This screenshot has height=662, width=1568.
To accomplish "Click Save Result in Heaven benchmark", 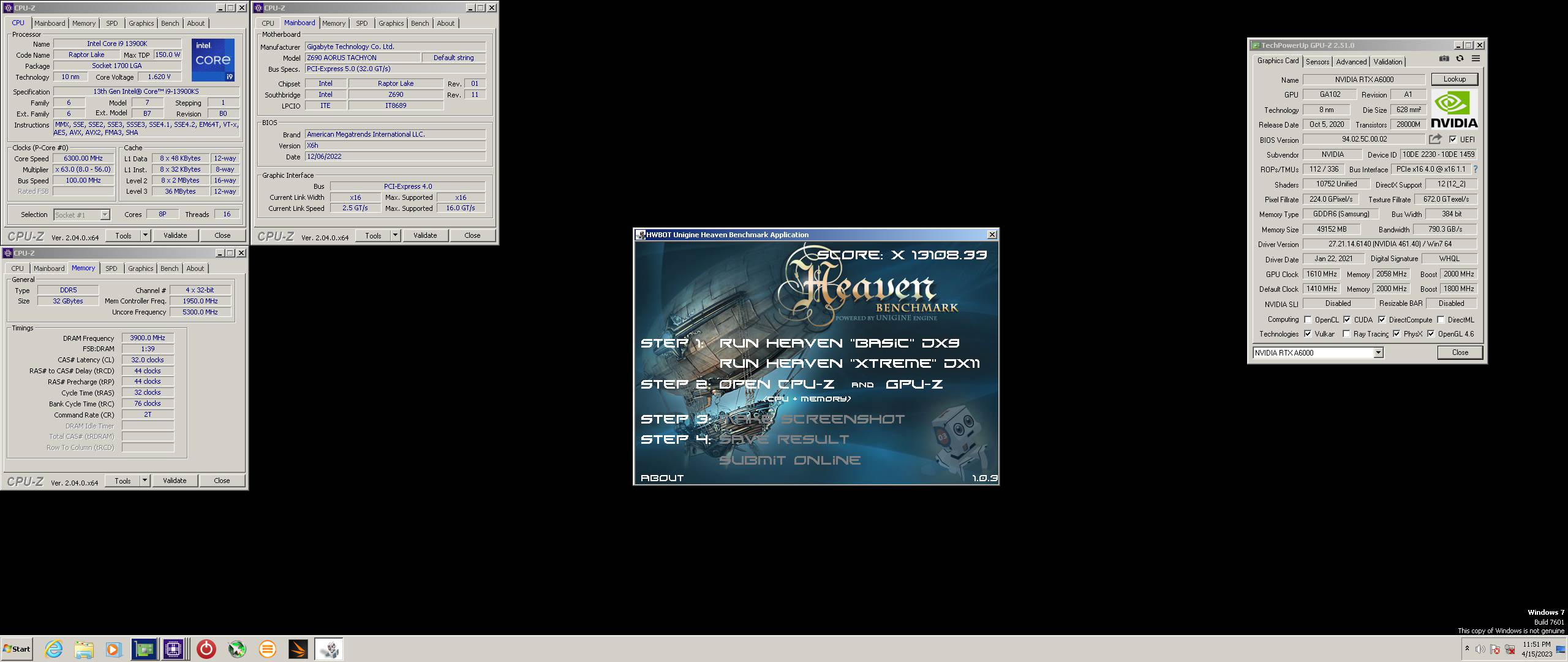I will tap(784, 439).
